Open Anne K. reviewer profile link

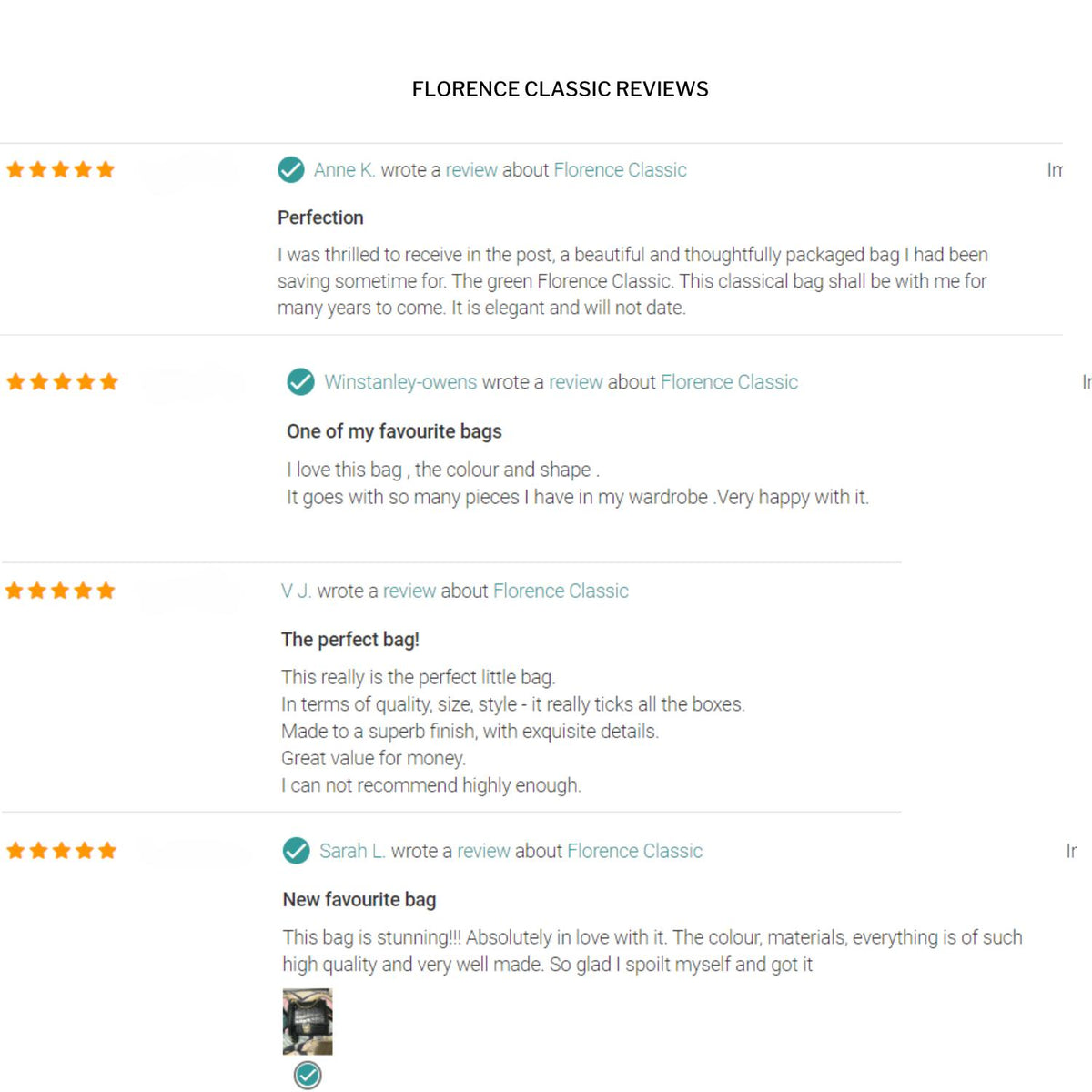click(344, 170)
